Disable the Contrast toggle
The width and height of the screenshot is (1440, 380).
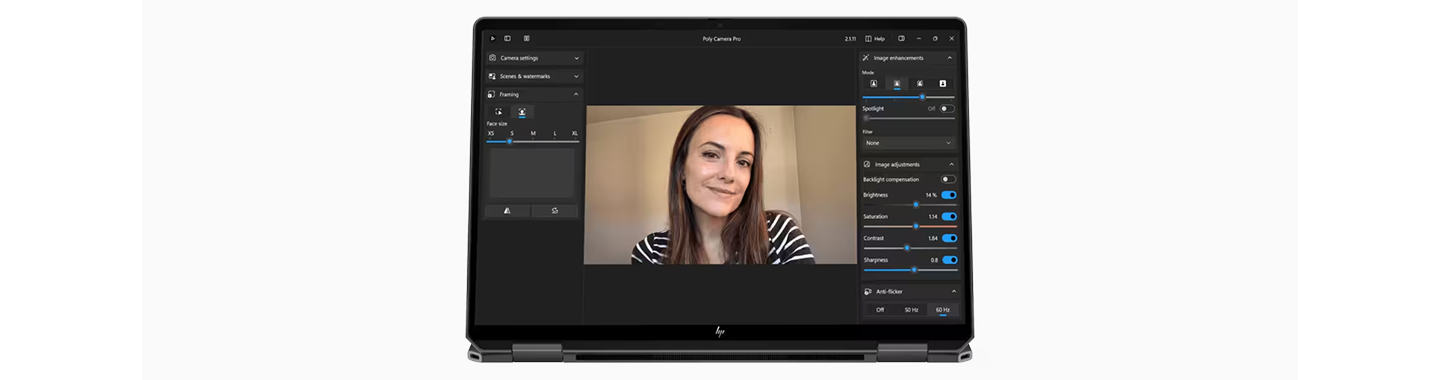pos(949,238)
